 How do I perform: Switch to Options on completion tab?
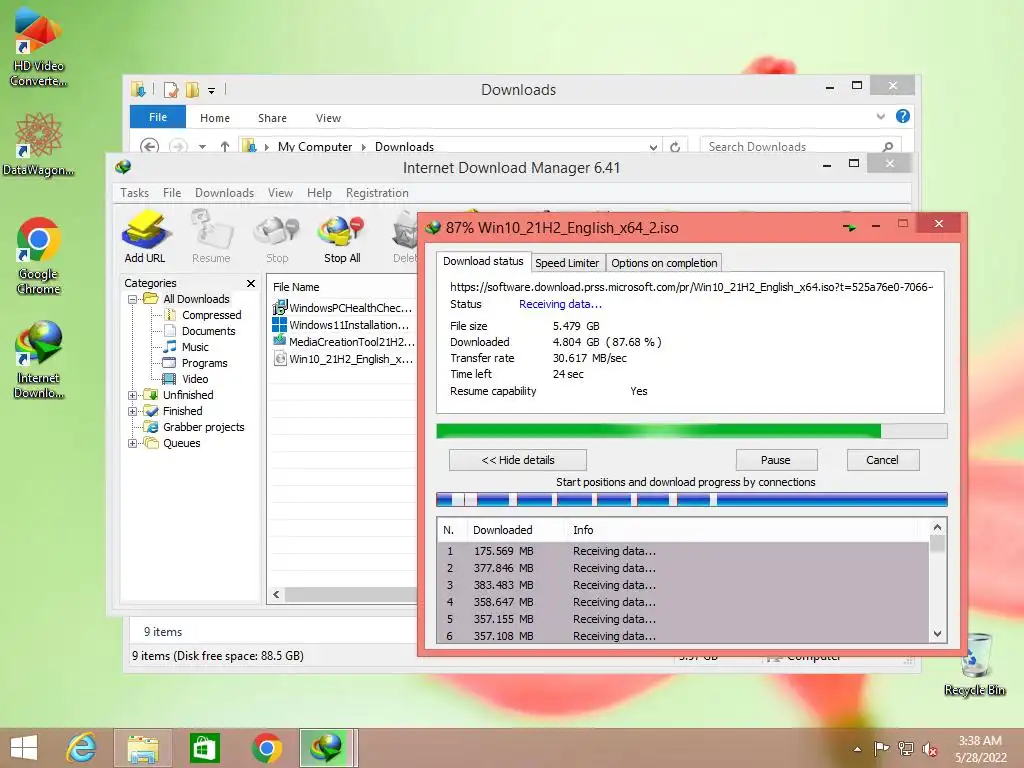[x=664, y=263]
